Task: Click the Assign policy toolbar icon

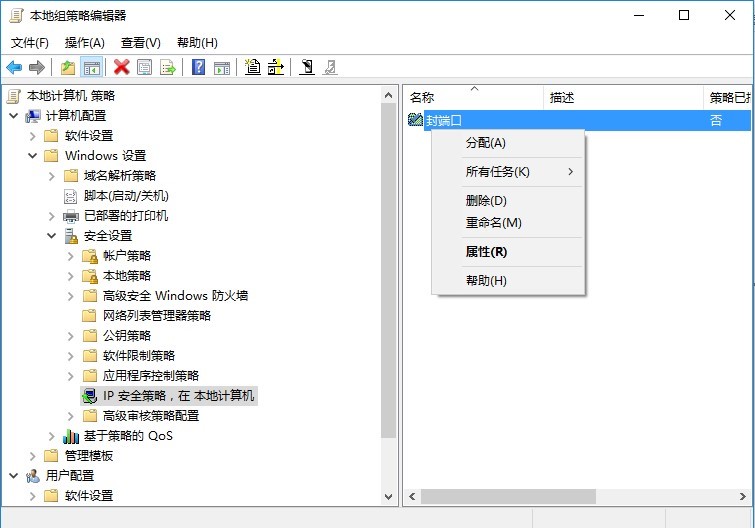Action: (307, 68)
